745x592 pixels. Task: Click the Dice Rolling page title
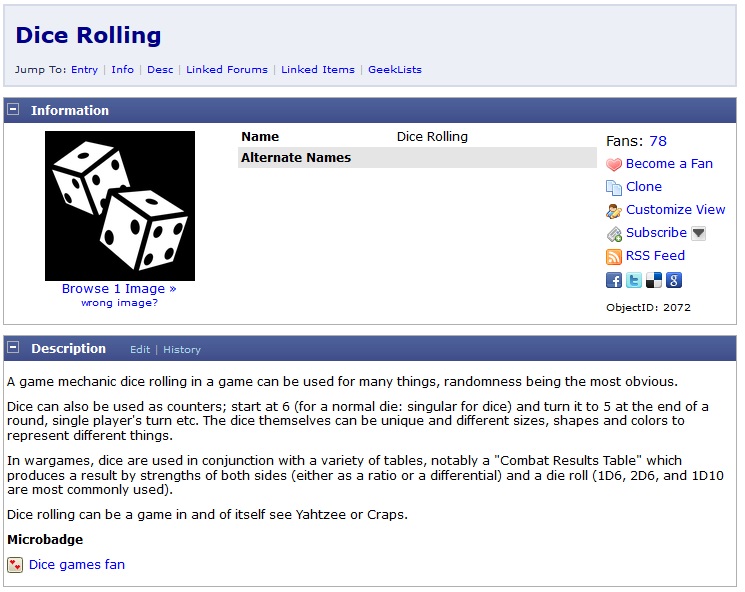click(88, 35)
